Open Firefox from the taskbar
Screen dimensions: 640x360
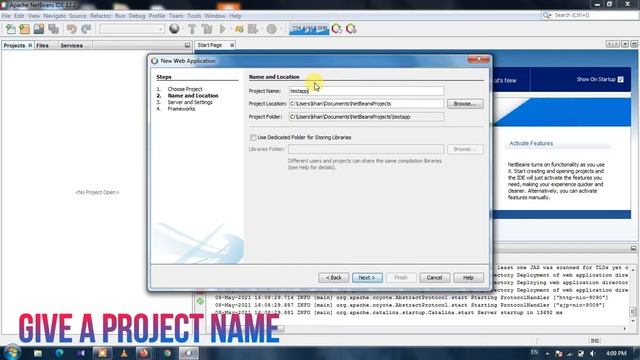pos(144,353)
